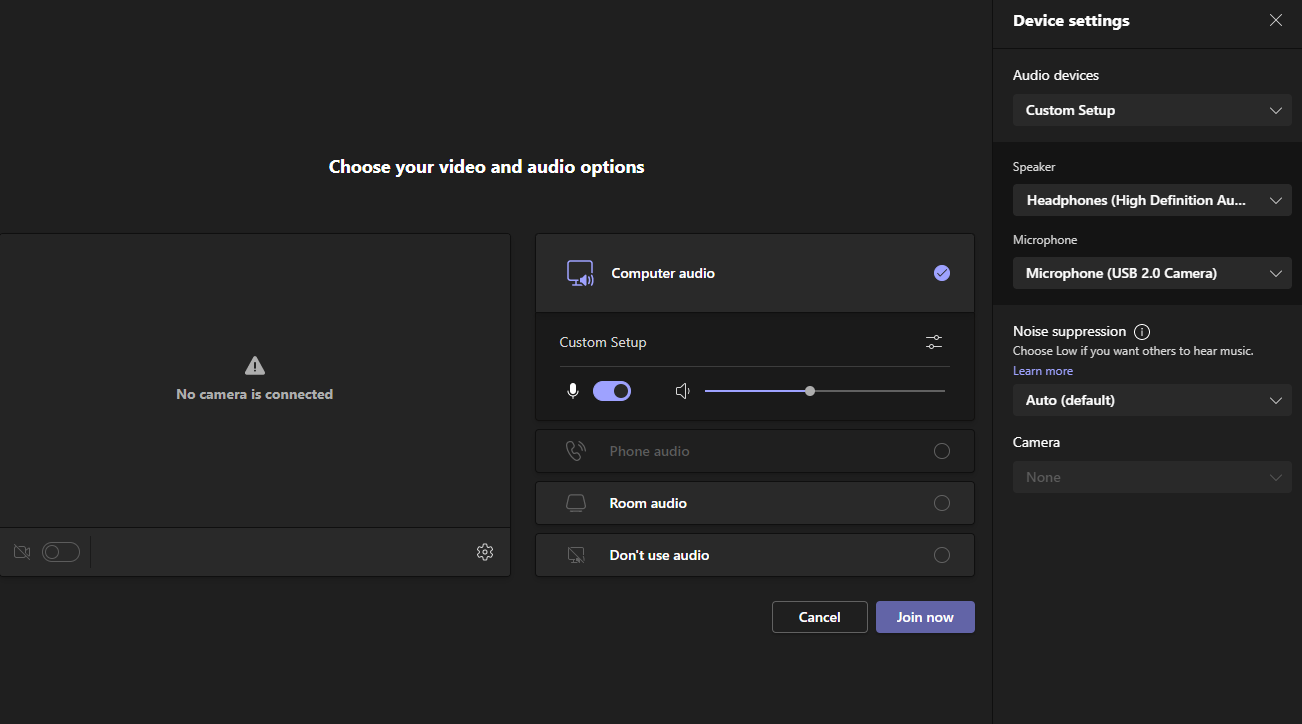Expand the Noise suppression Auto dropdown
1302x724 pixels.
(1152, 400)
